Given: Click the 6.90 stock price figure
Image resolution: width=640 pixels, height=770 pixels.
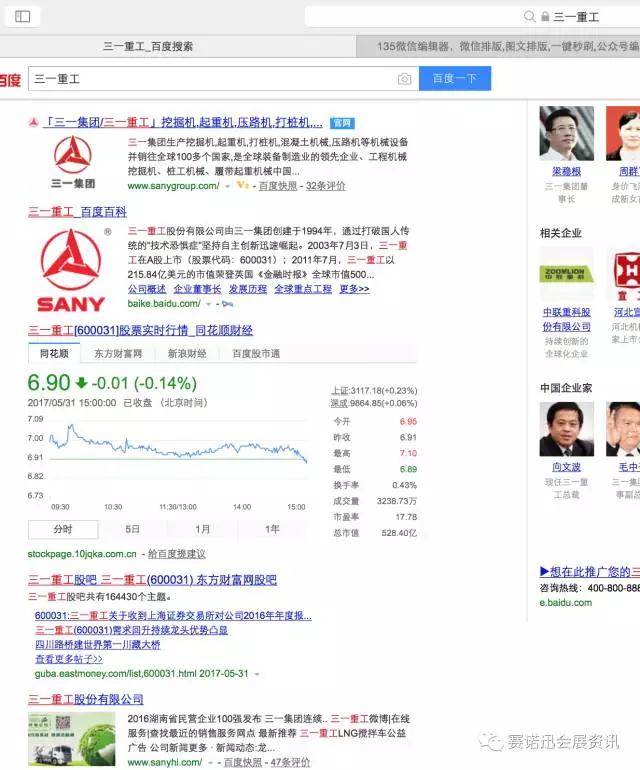Looking at the screenshot, I should [49, 383].
